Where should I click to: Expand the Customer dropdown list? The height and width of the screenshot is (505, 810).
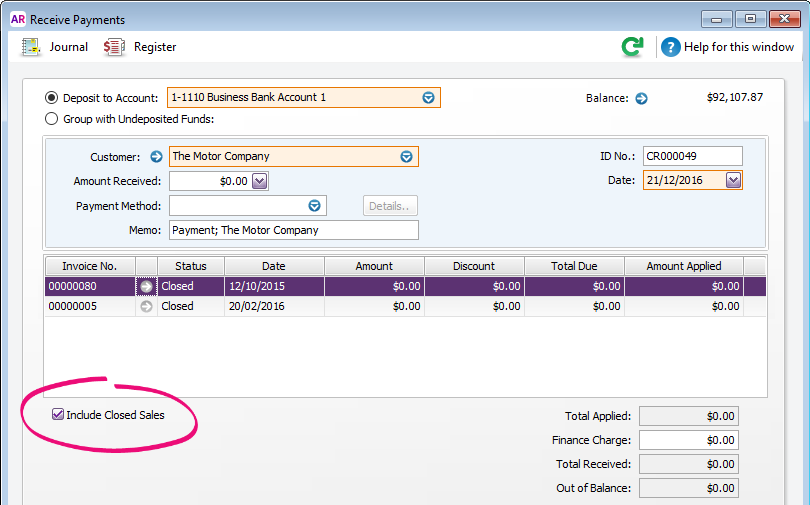tap(406, 157)
